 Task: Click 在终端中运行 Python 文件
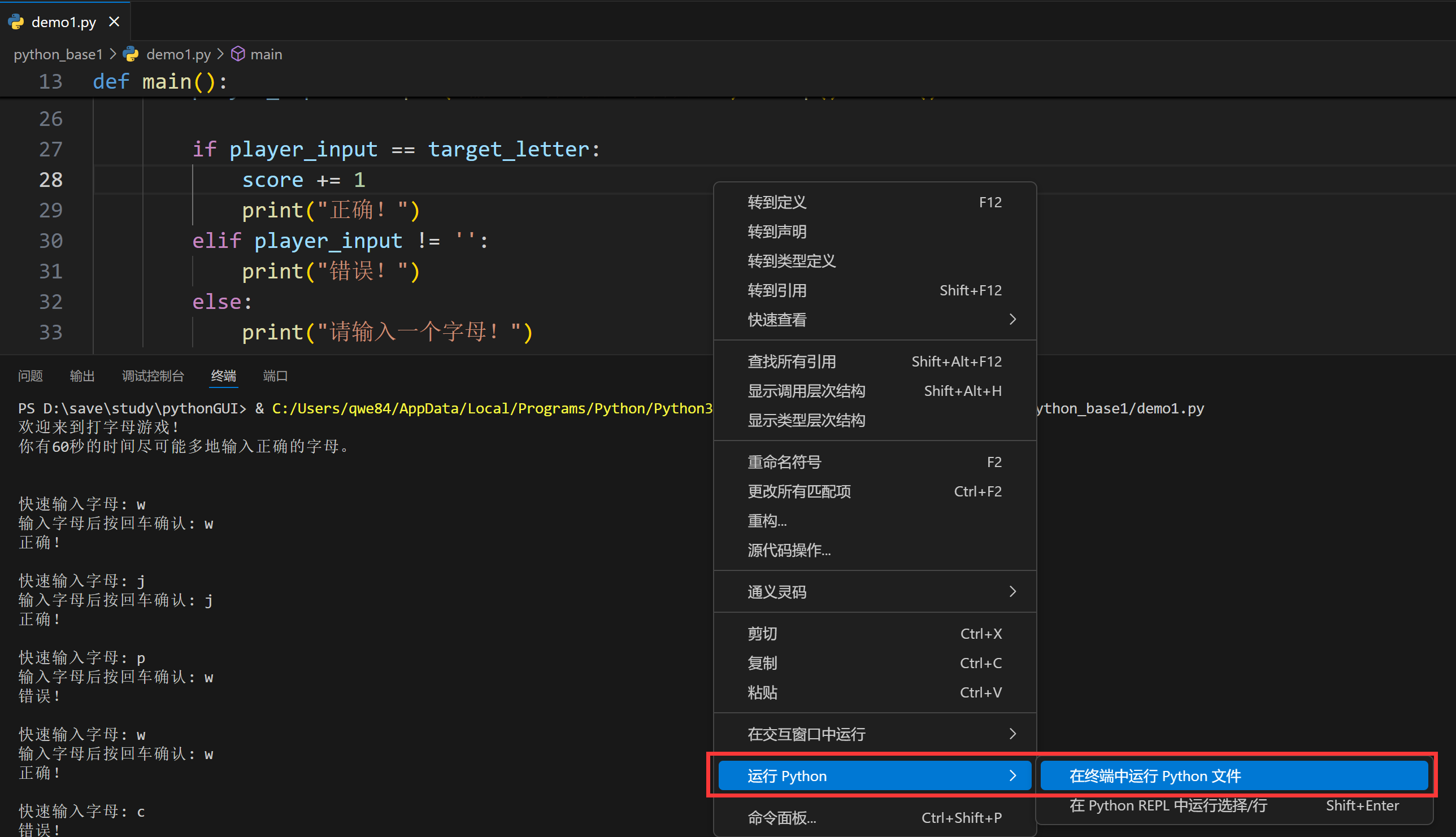[x=1154, y=775]
